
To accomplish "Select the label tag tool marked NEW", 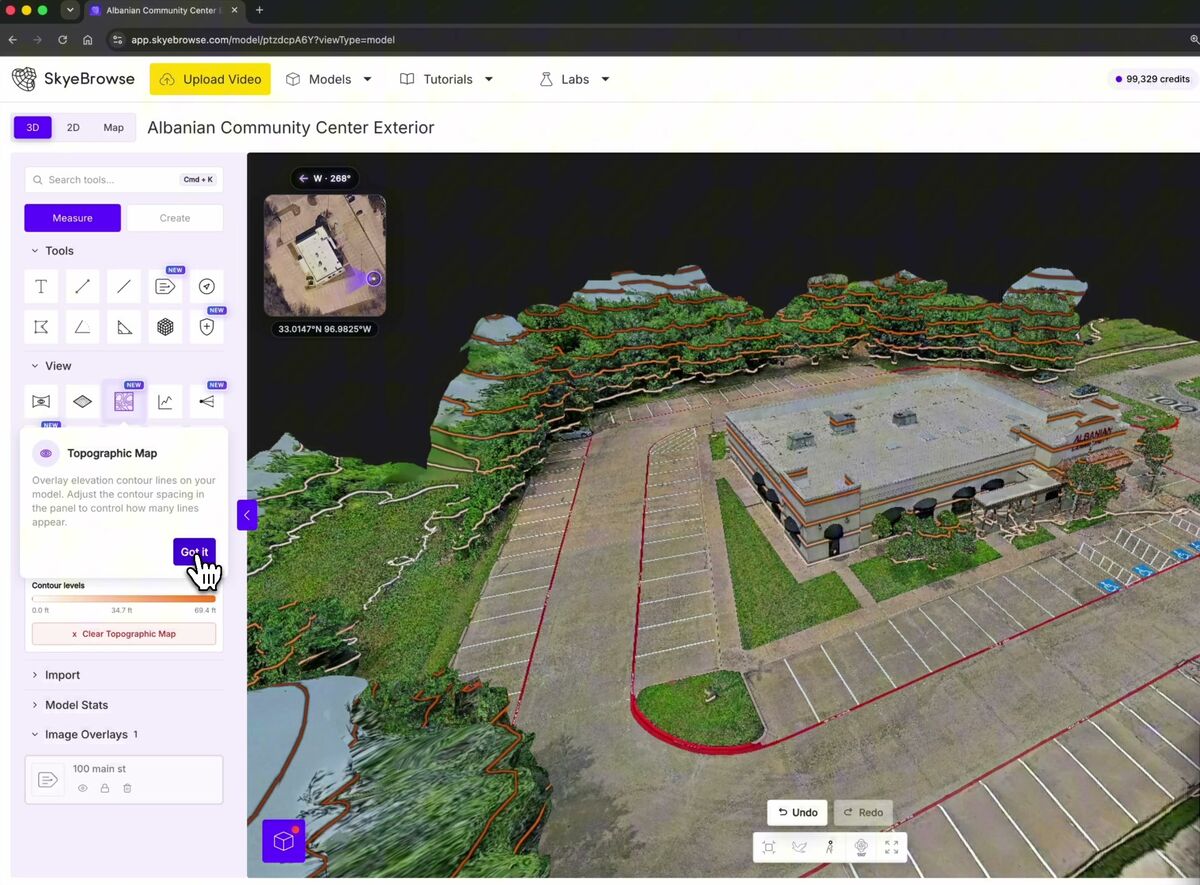I will 165,287.
